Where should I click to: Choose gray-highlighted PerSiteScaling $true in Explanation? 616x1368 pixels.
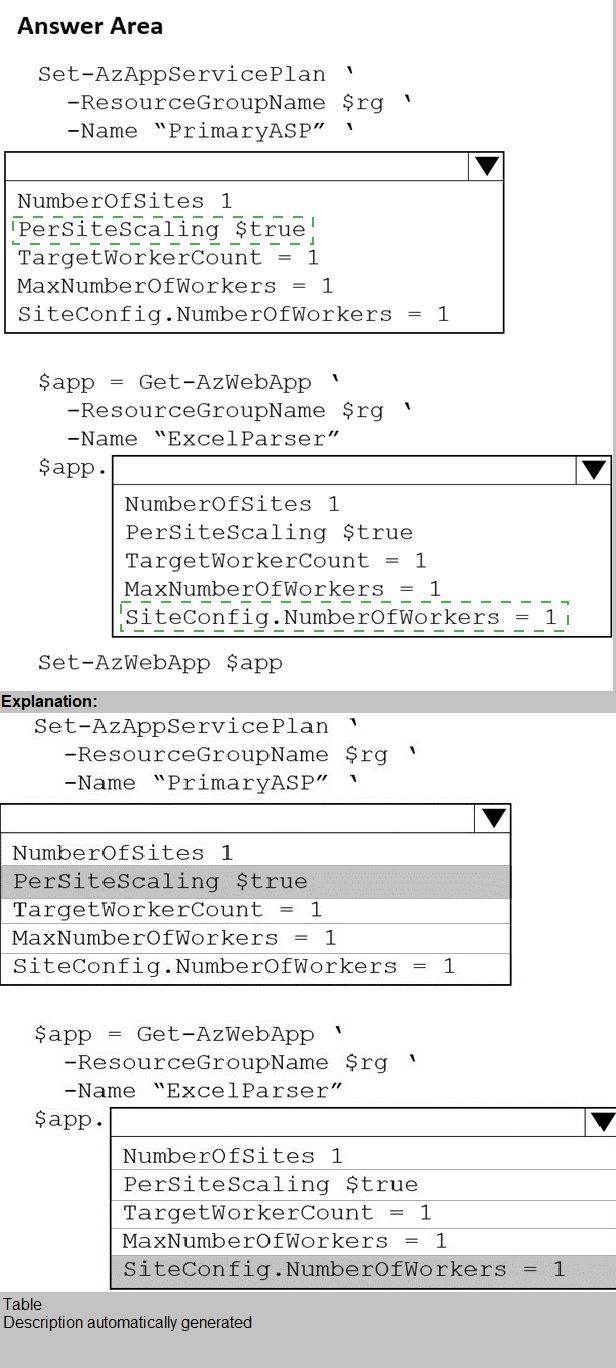click(160, 882)
